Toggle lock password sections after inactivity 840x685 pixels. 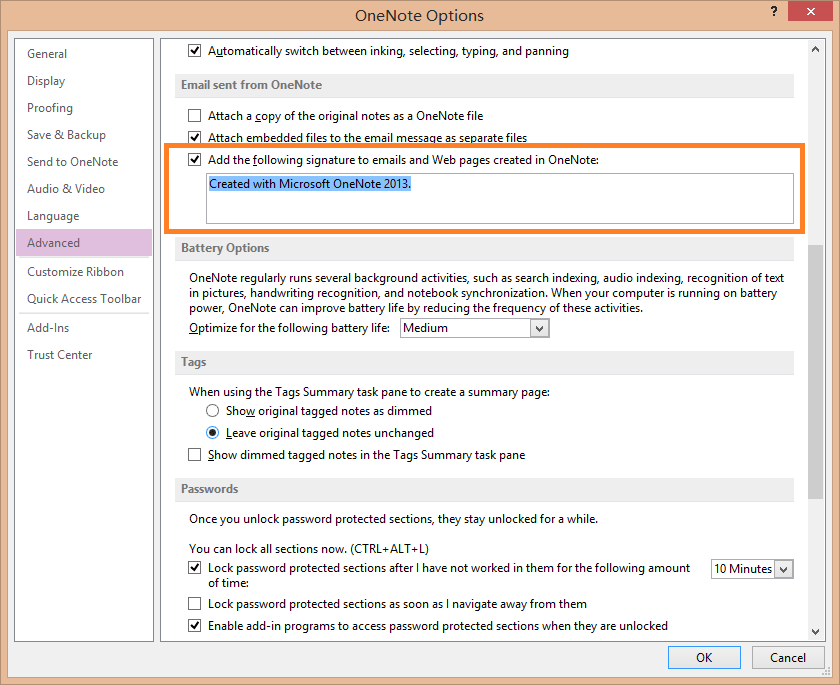click(194, 568)
